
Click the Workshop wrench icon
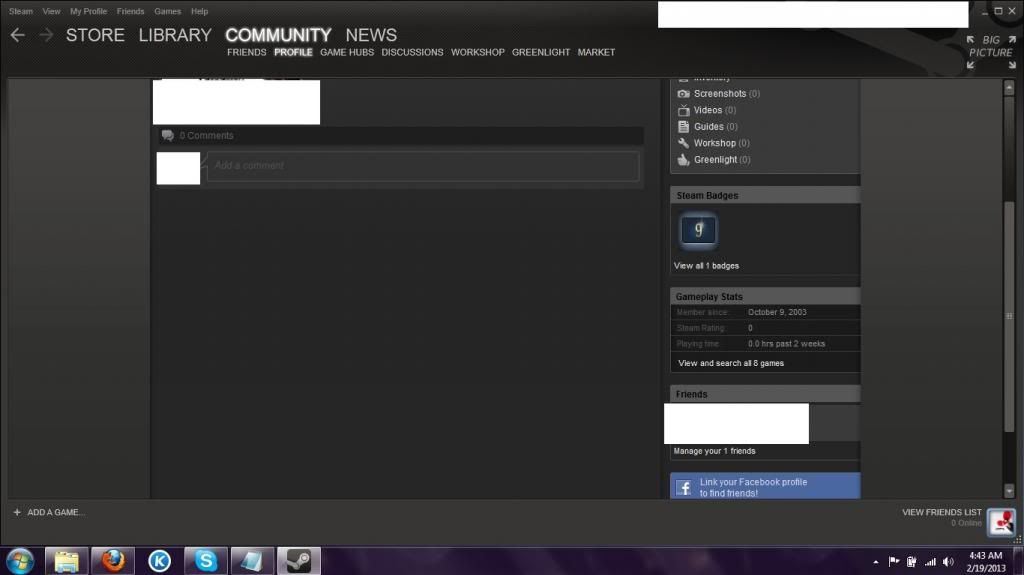[x=683, y=143]
